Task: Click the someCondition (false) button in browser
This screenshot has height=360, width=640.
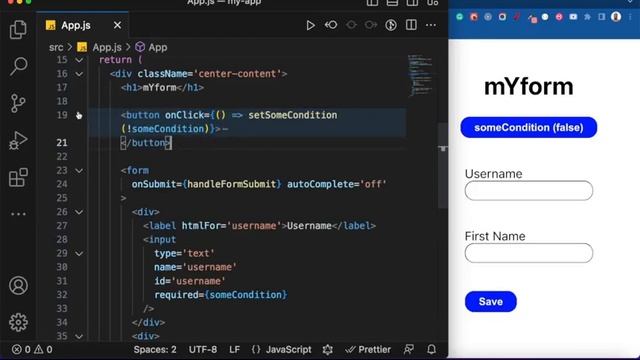Action: tap(529, 127)
